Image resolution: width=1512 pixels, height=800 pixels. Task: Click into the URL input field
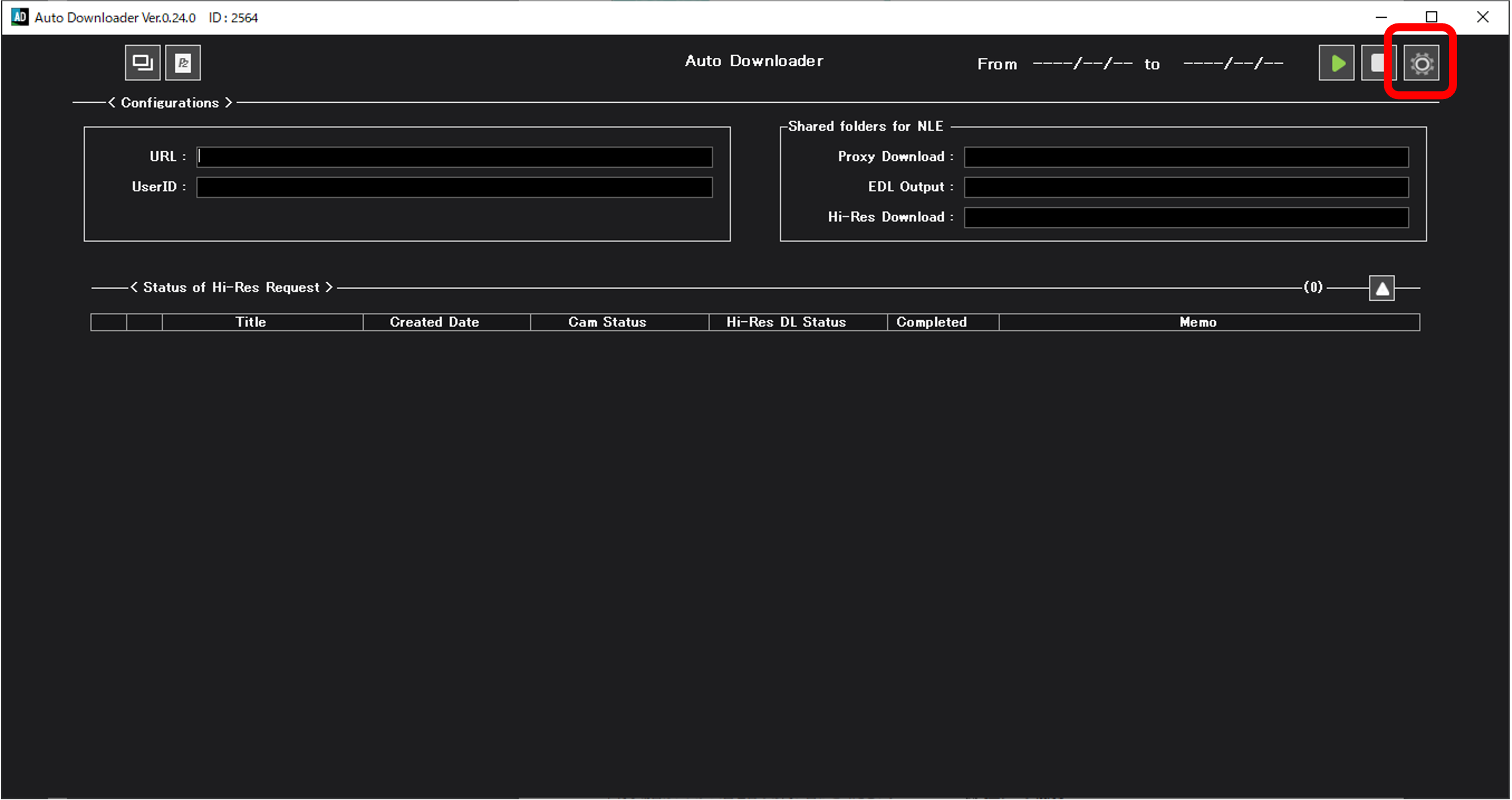(454, 157)
